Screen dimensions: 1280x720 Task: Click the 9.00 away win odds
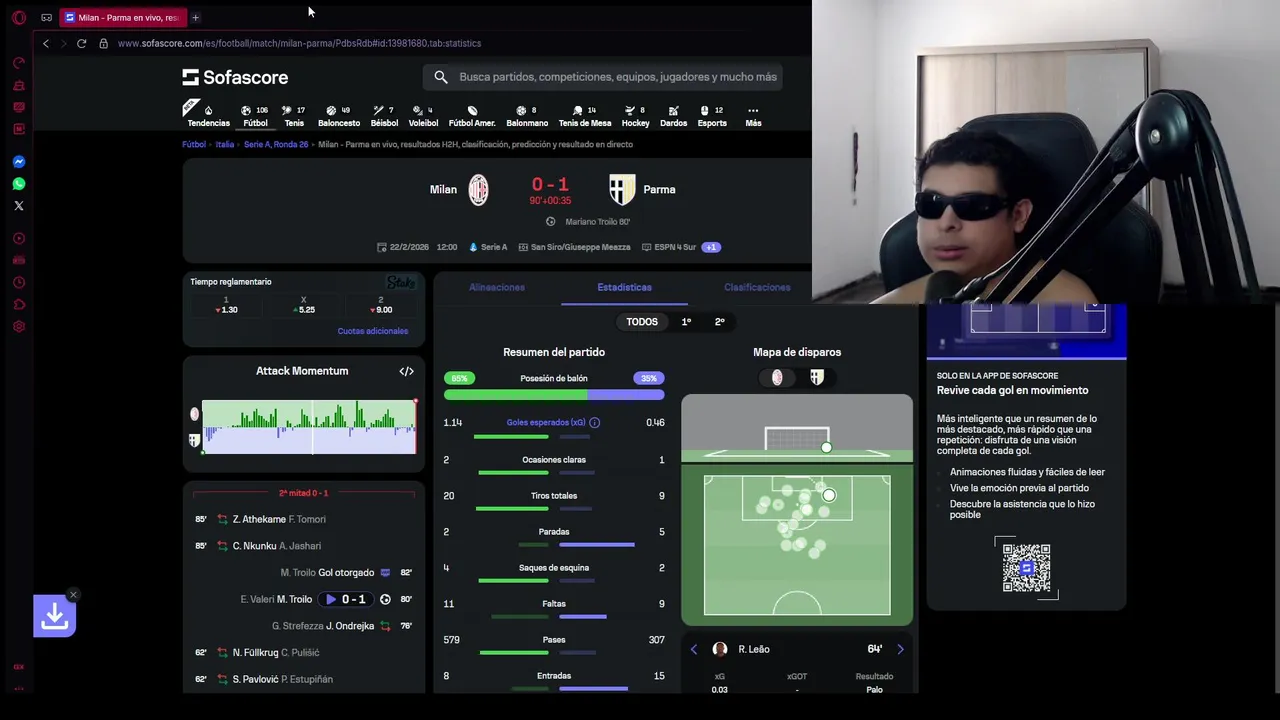(381, 305)
